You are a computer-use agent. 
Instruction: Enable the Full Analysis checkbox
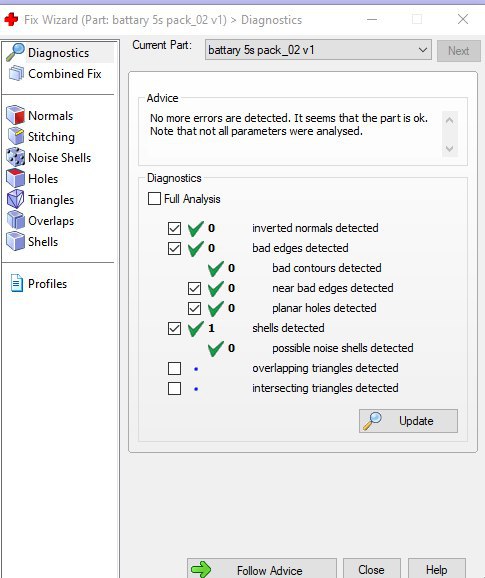tap(154, 199)
